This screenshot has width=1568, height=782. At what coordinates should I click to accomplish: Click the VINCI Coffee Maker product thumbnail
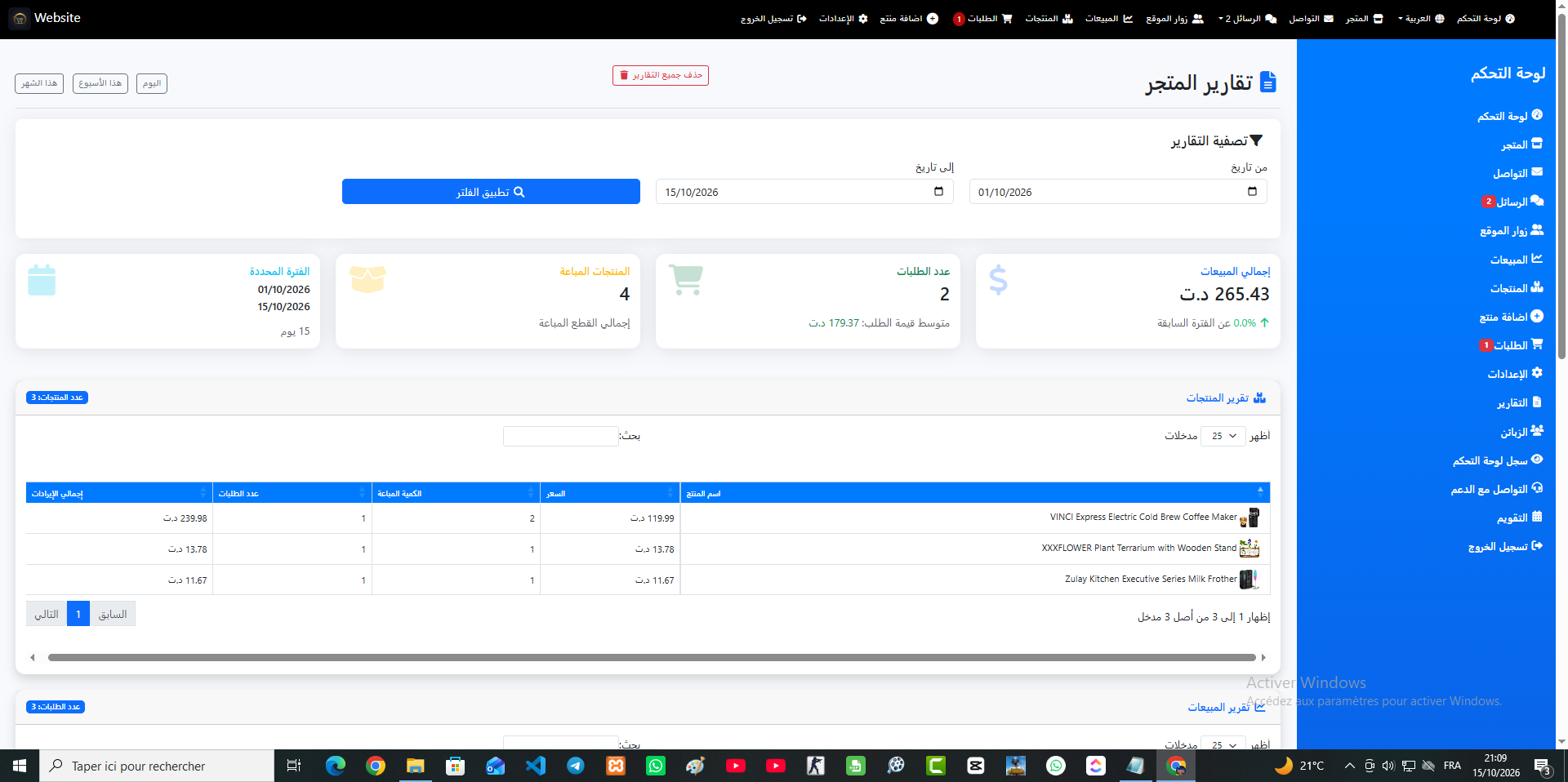click(x=1249, y=518)
